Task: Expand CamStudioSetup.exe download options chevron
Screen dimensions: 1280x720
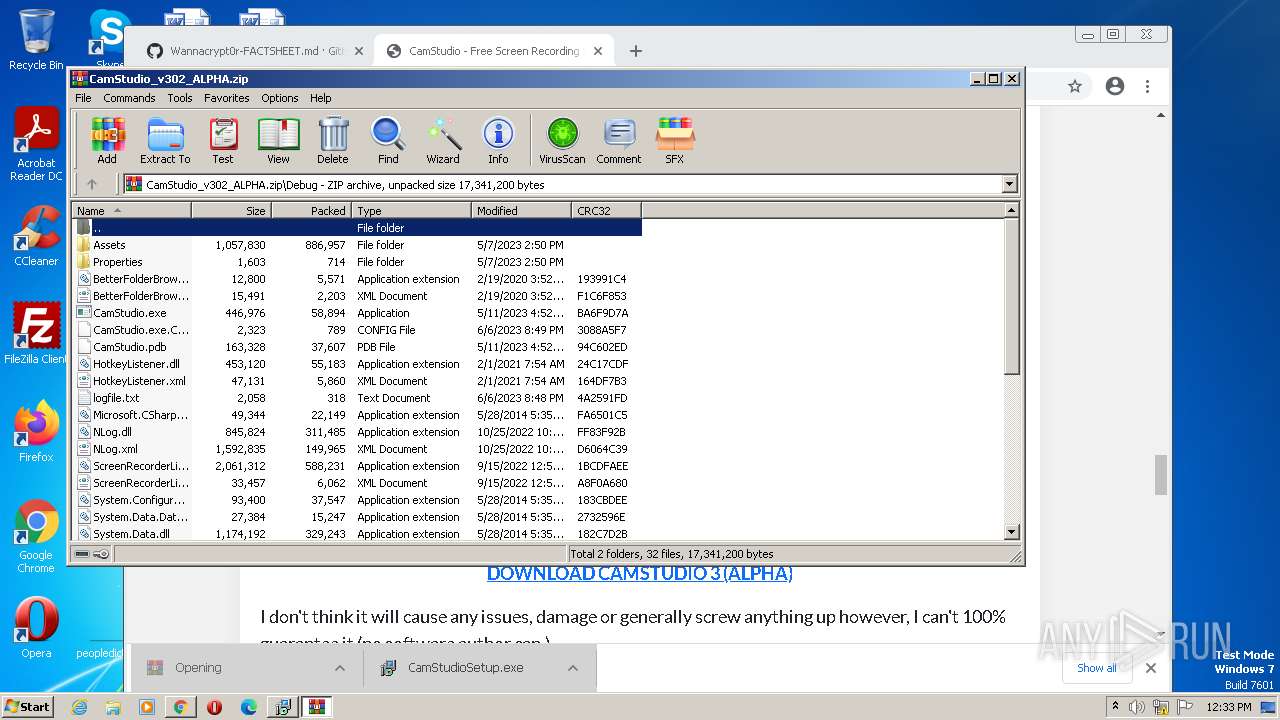Action: (x=573, y=668)
